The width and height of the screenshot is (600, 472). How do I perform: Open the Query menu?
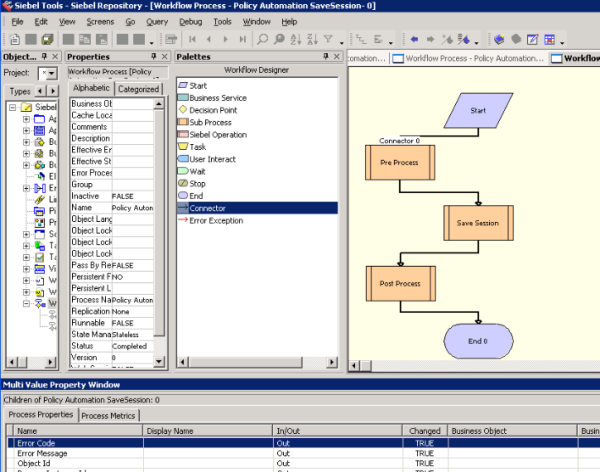(157, 22)
